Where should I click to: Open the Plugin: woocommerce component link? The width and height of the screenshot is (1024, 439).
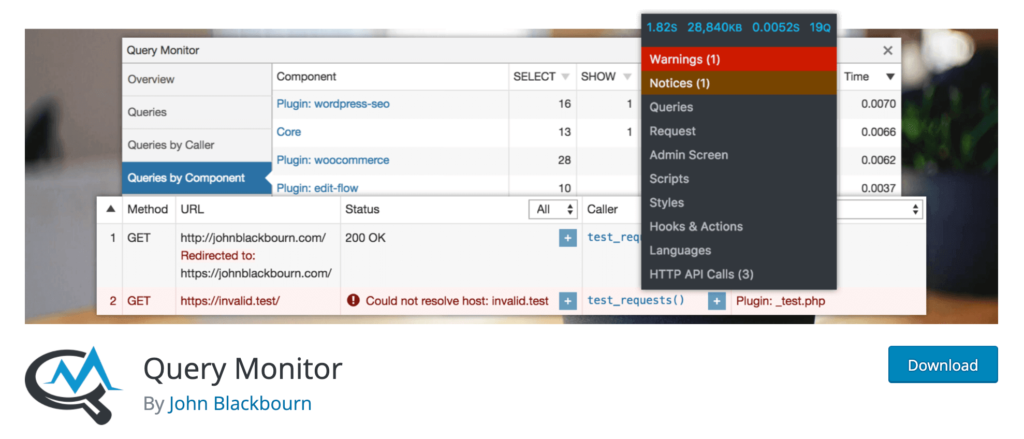pyautogui.click(x=332, y=160)
